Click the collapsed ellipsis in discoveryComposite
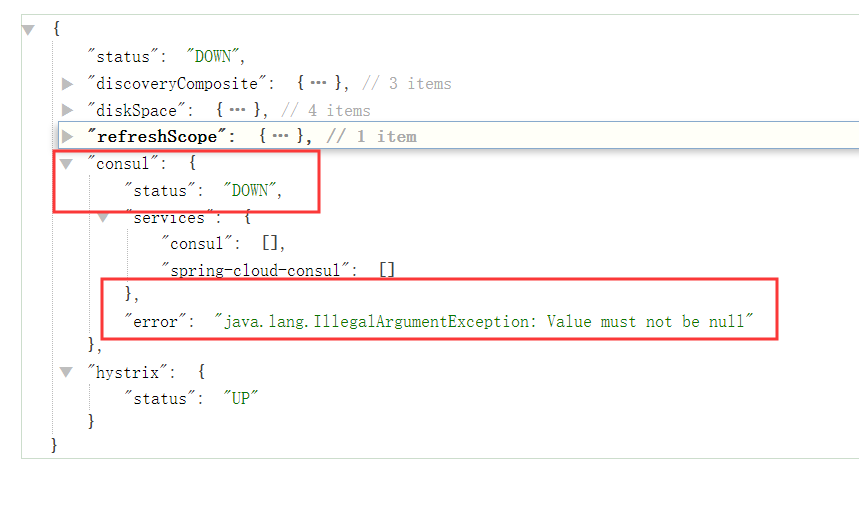This screenshot has height=516, width=859. [x=318, y=83]
